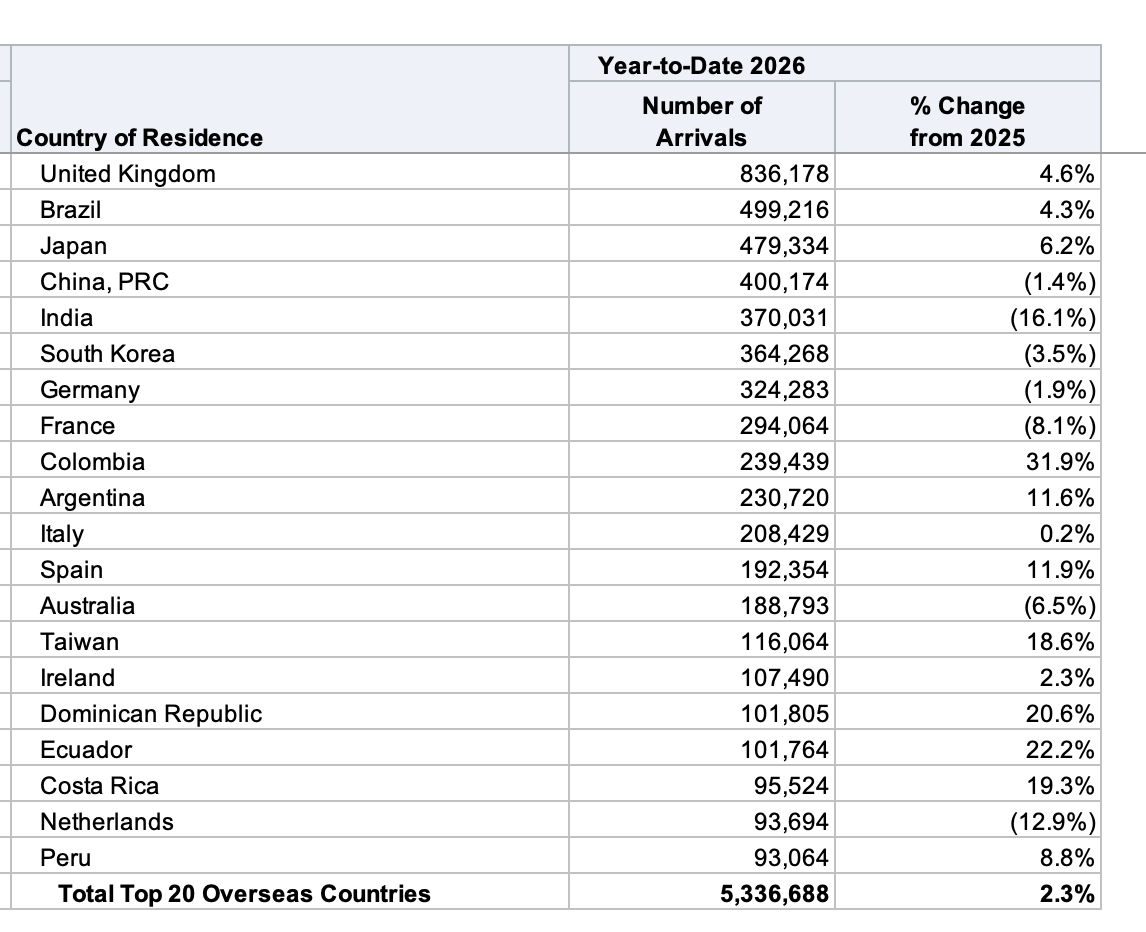
Task: Click Australia arrivals 188,793
Action: click(784, 606)
